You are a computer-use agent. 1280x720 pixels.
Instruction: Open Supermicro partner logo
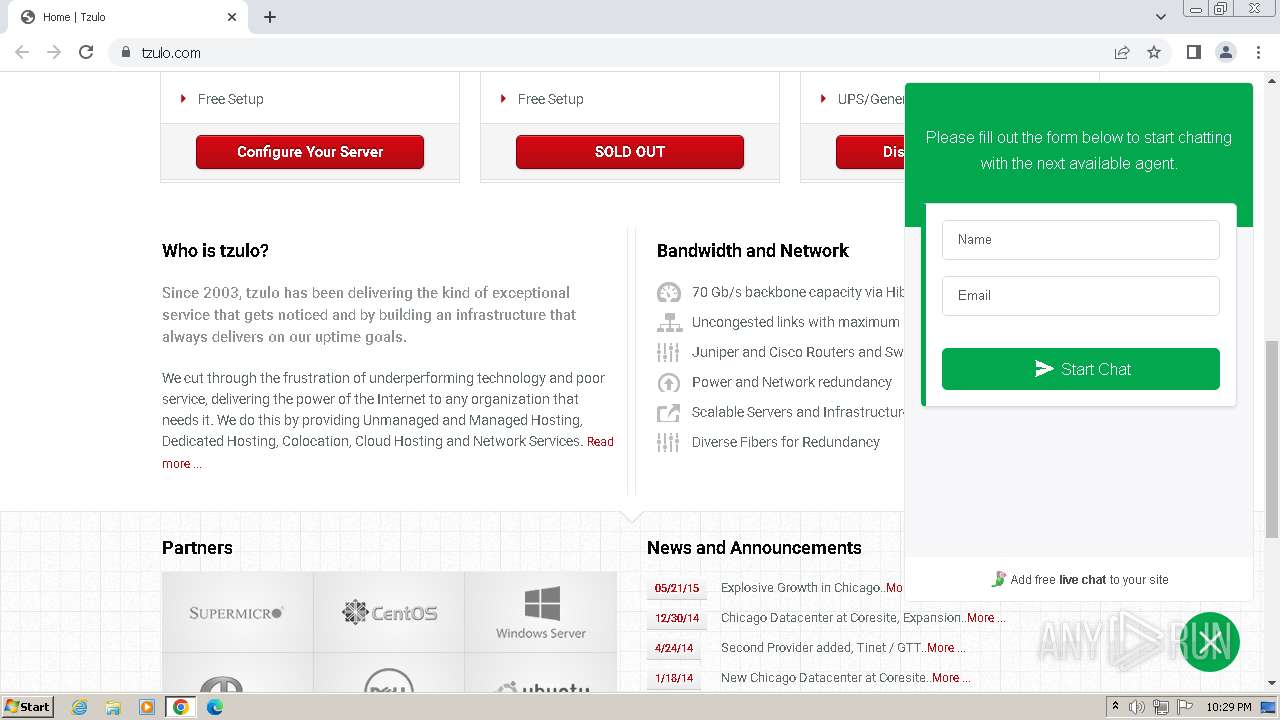(237, 612)
